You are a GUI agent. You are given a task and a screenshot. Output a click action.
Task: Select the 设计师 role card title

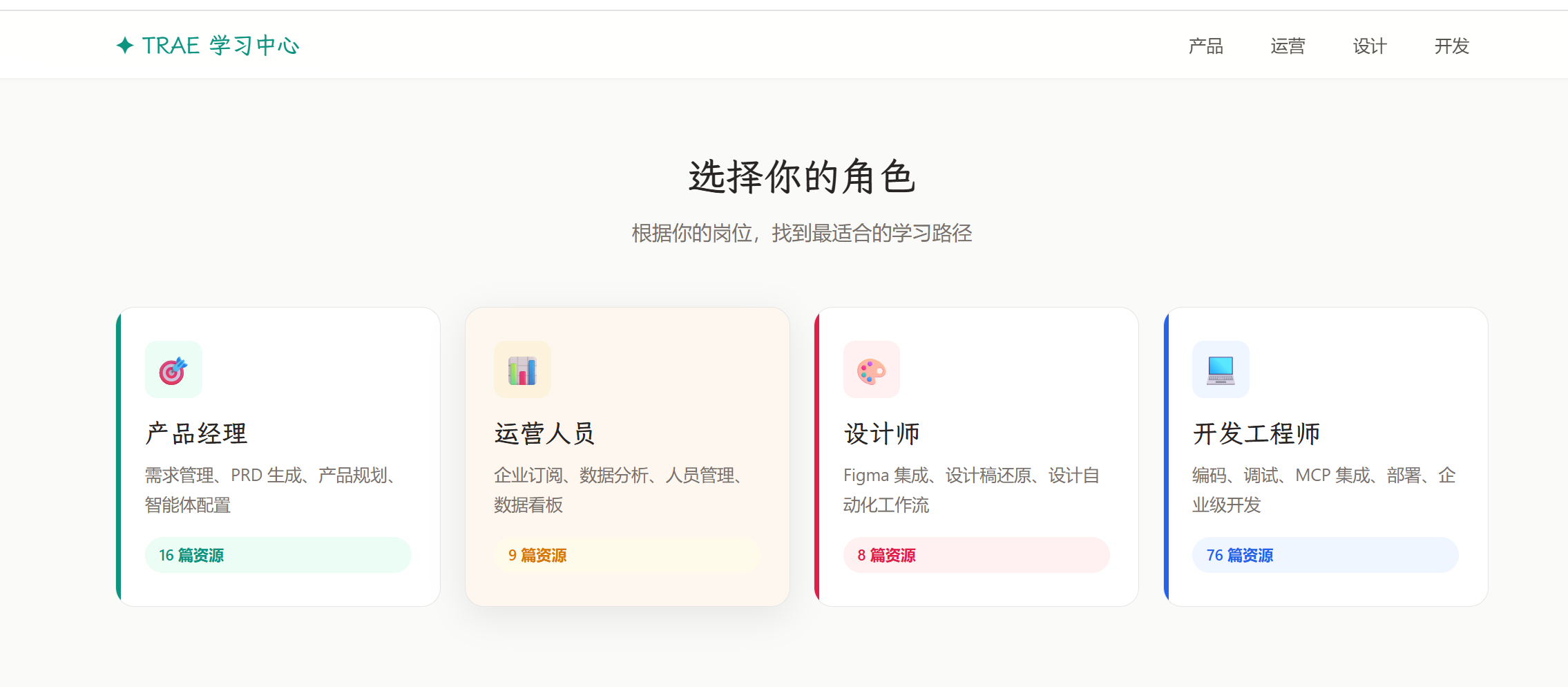(881, 434)
